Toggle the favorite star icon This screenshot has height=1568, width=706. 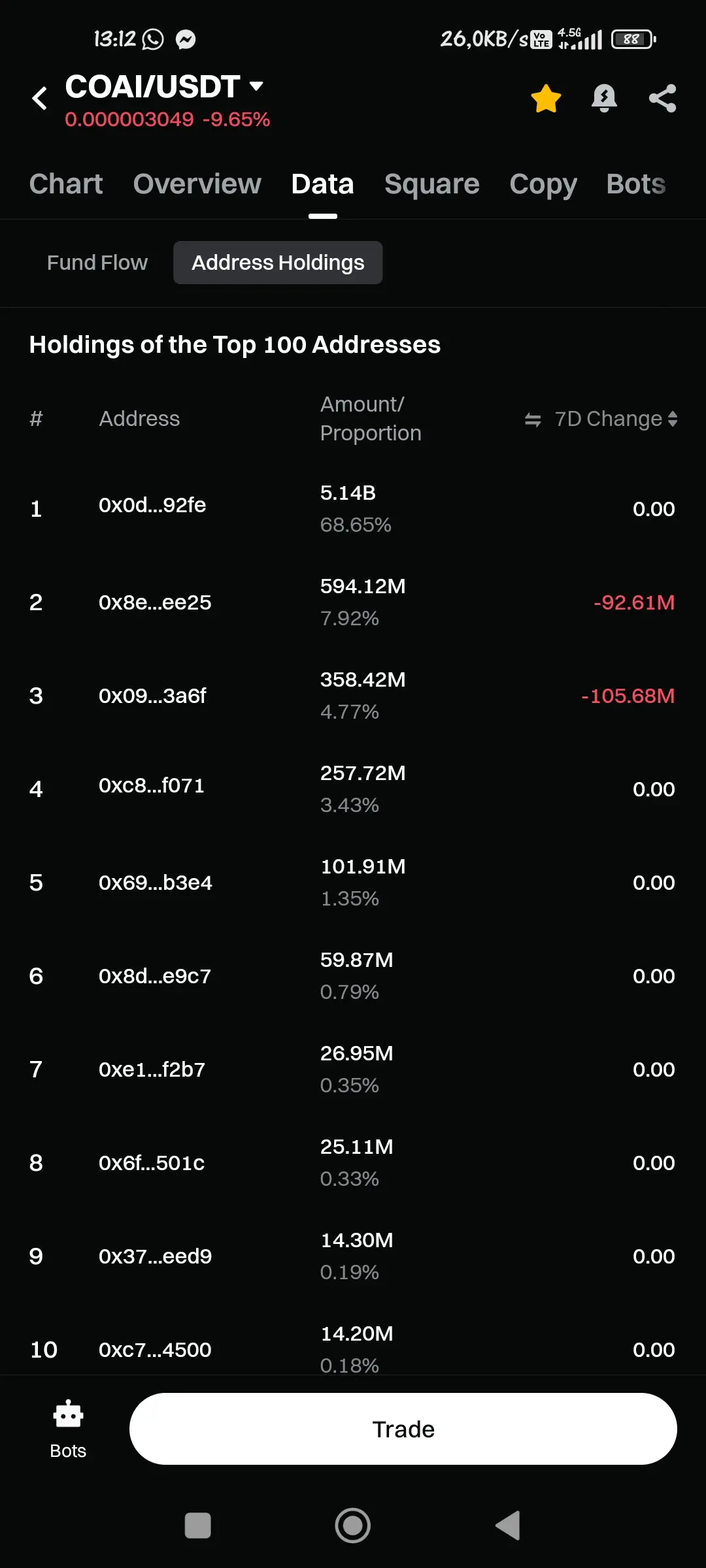(x=546, y=99)
